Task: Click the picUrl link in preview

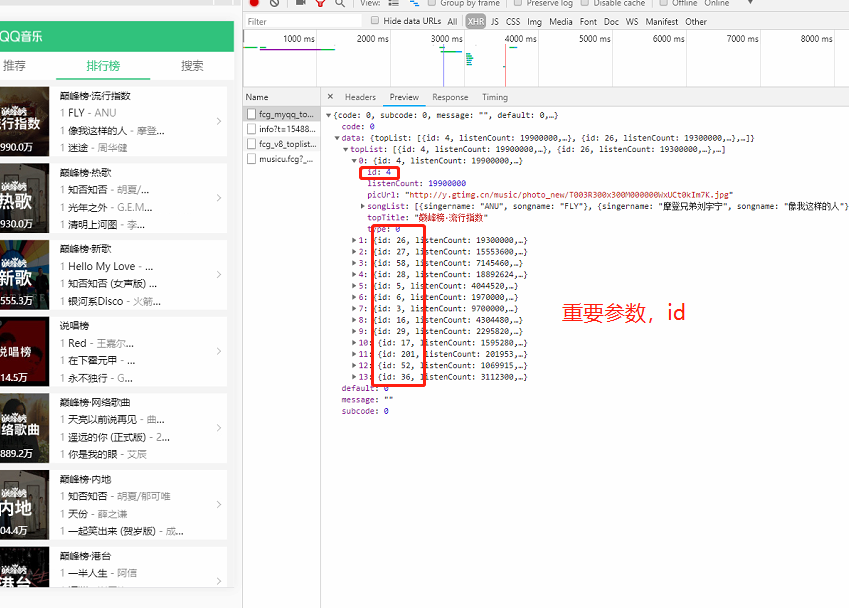Action: click(569, 194)
